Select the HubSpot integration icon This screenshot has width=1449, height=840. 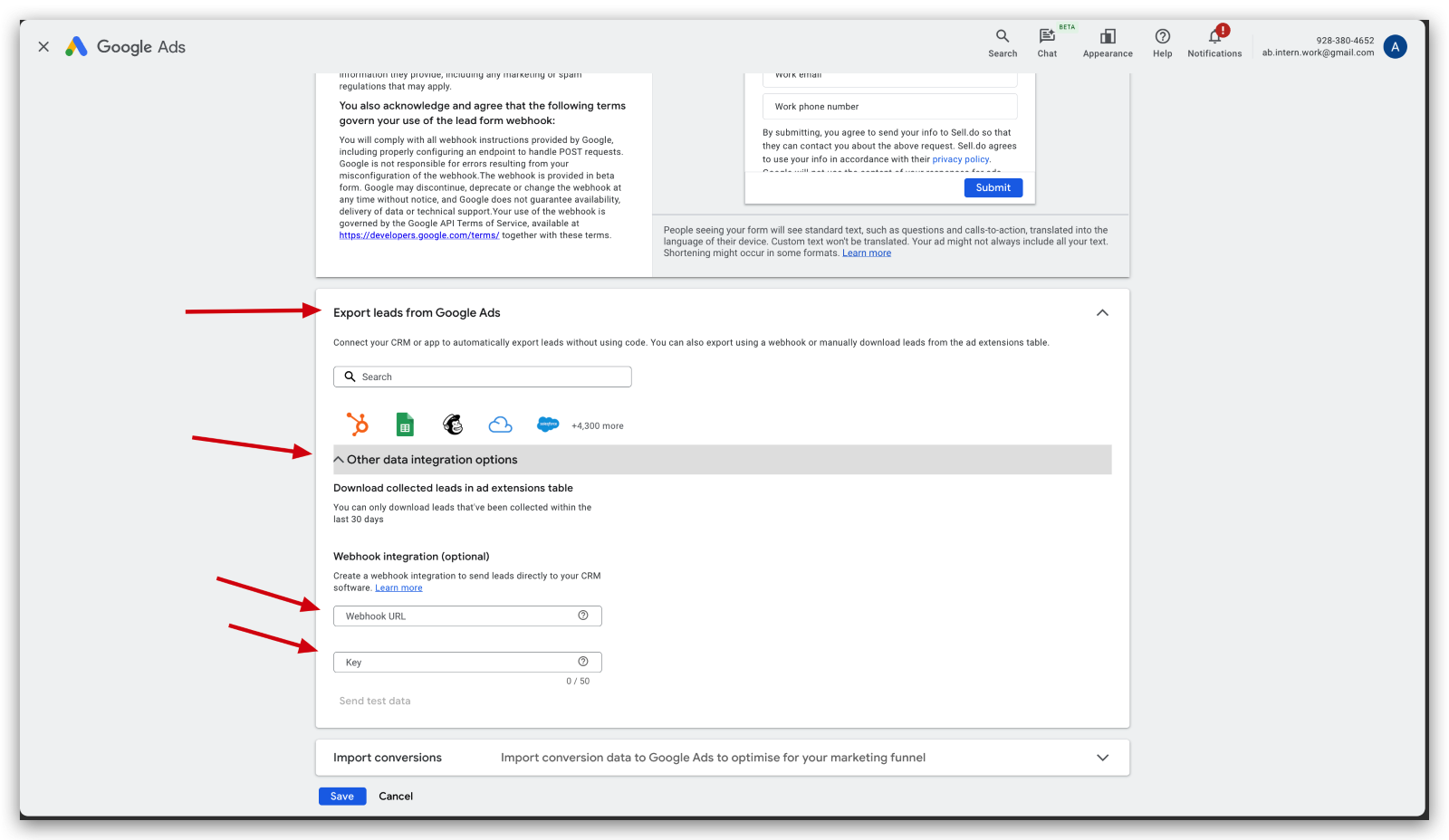click(x=358, y=425)
